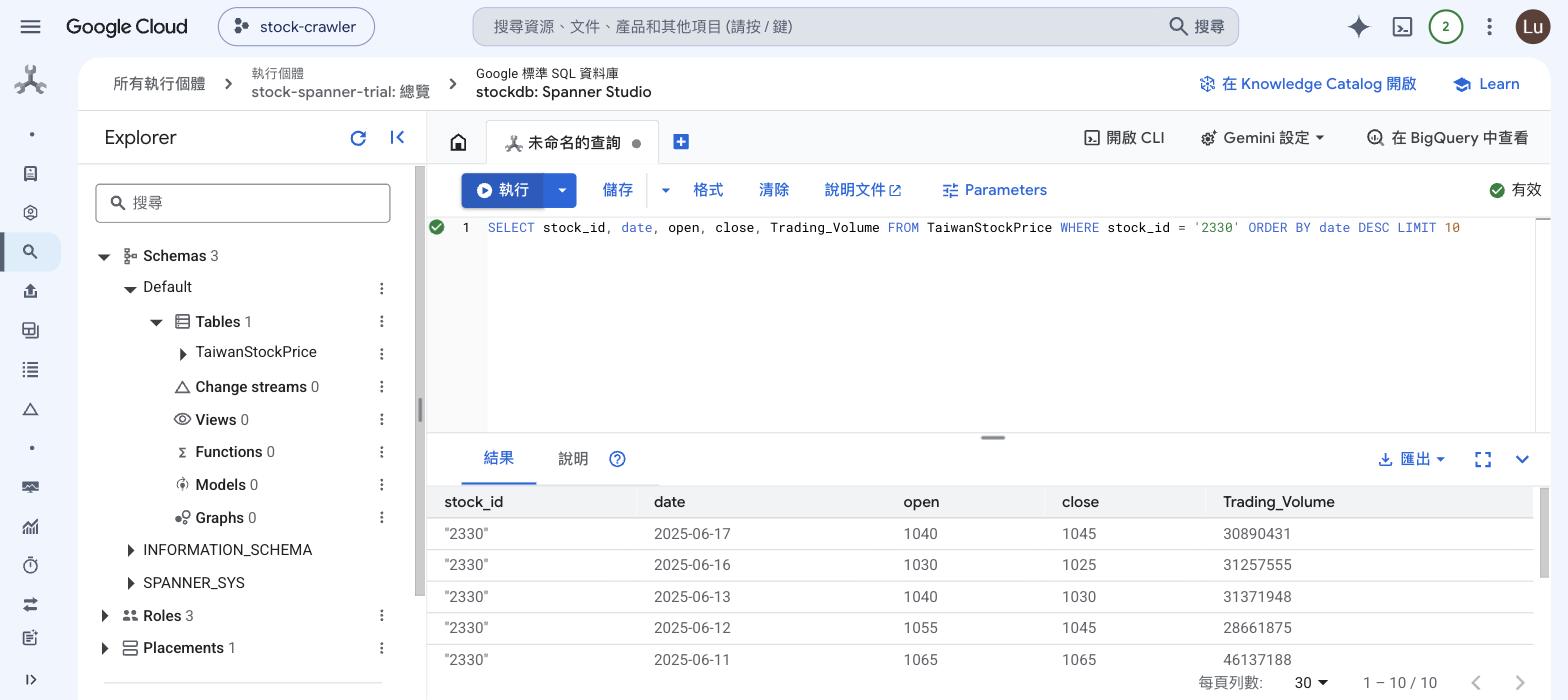This screenshot has width=1568, height=700.
Task: Open the Gemini sparkle assistant icon
Action: click(1358, 27)
